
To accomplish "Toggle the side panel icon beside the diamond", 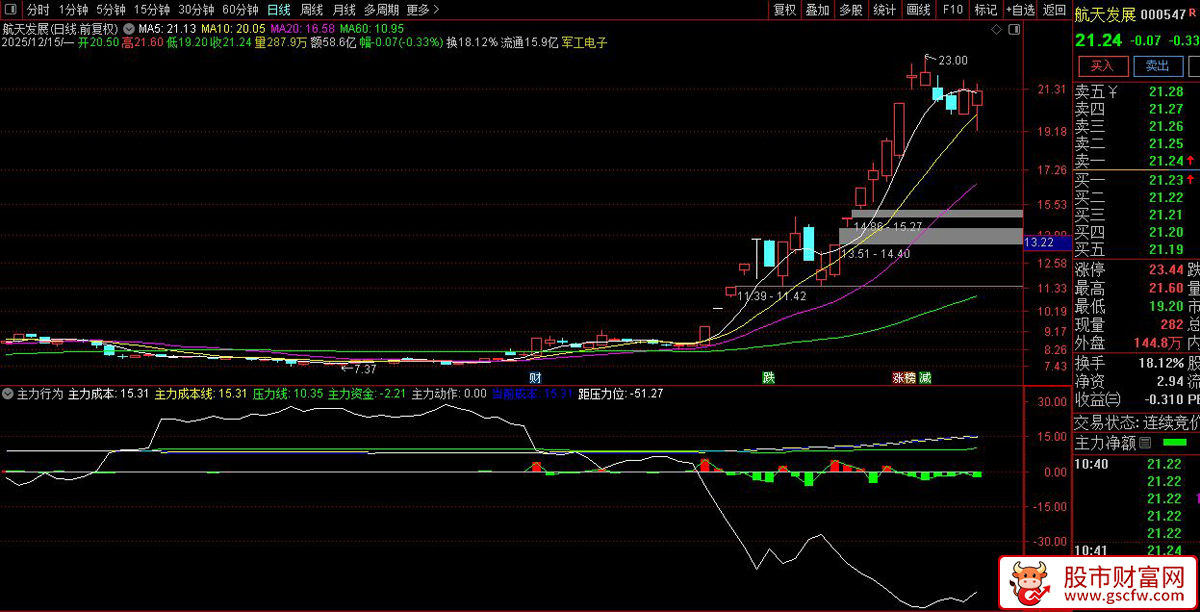I will coord(1014,31).
